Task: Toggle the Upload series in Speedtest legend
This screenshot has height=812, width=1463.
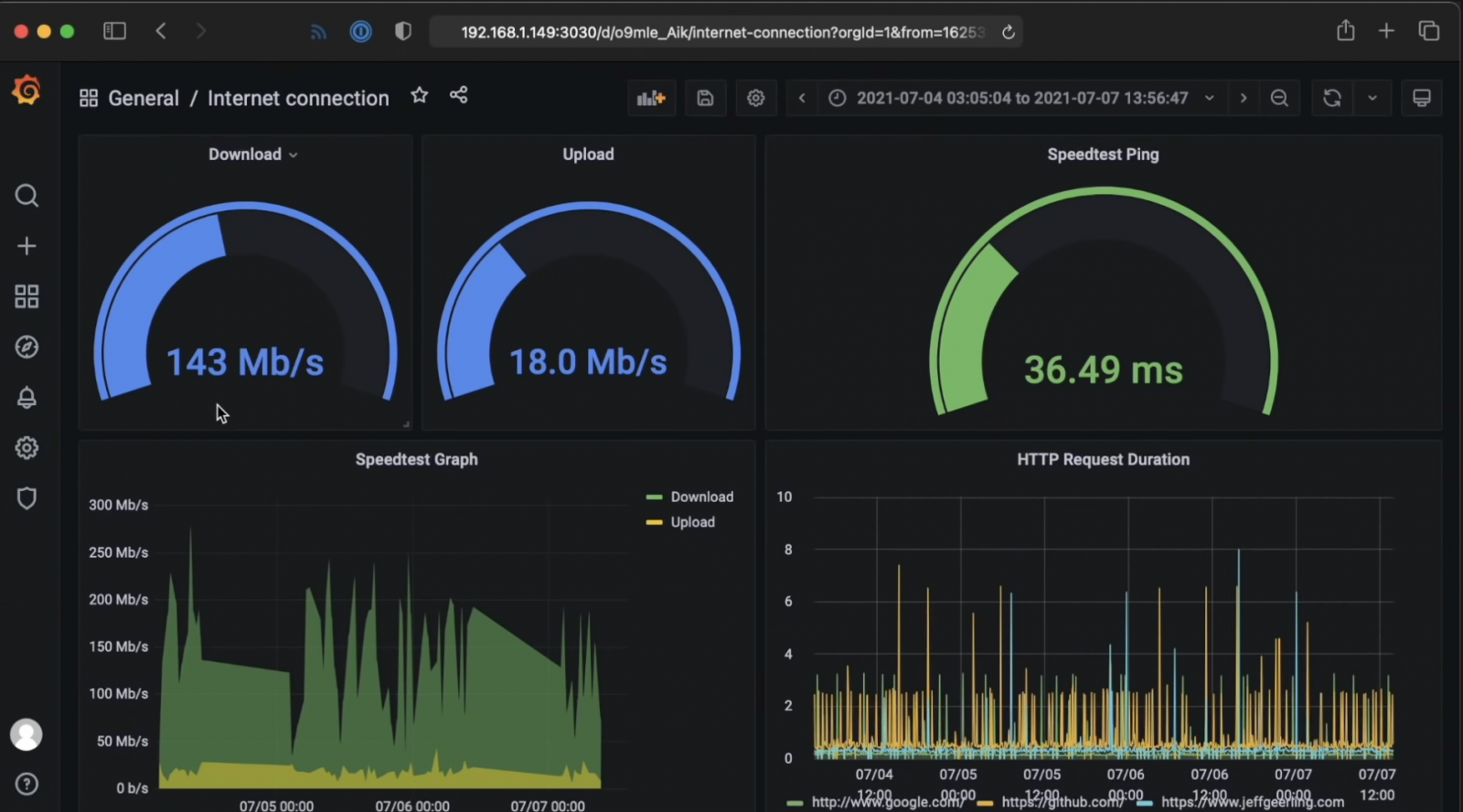Action: point(692,522)
